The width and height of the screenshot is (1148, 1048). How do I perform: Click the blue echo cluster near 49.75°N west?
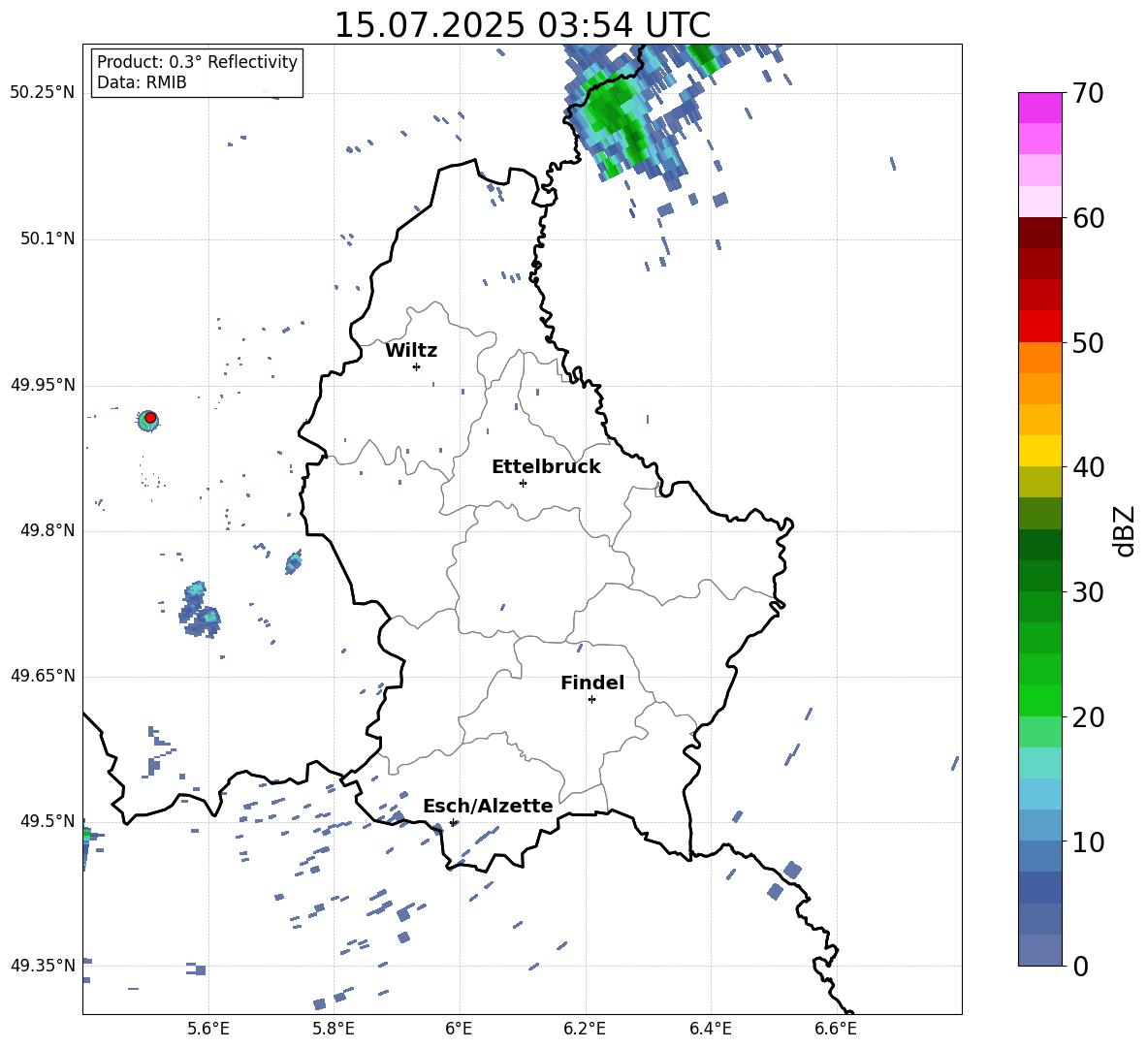(x=199, y=611)
